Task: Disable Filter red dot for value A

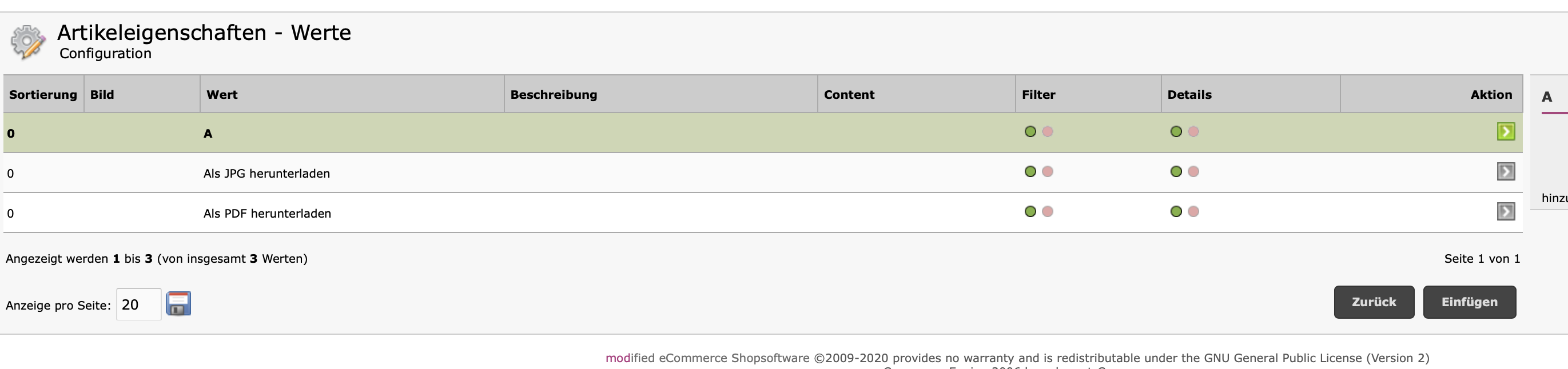Action: [1048, 131]
